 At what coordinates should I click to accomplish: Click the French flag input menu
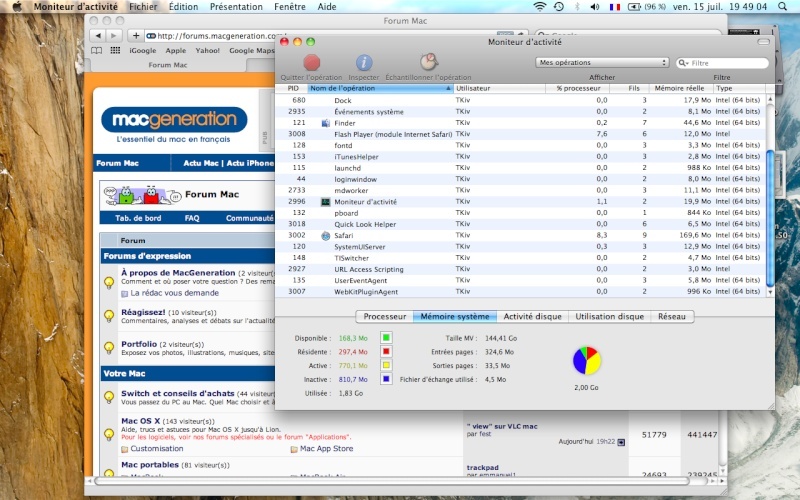[615, 7]
